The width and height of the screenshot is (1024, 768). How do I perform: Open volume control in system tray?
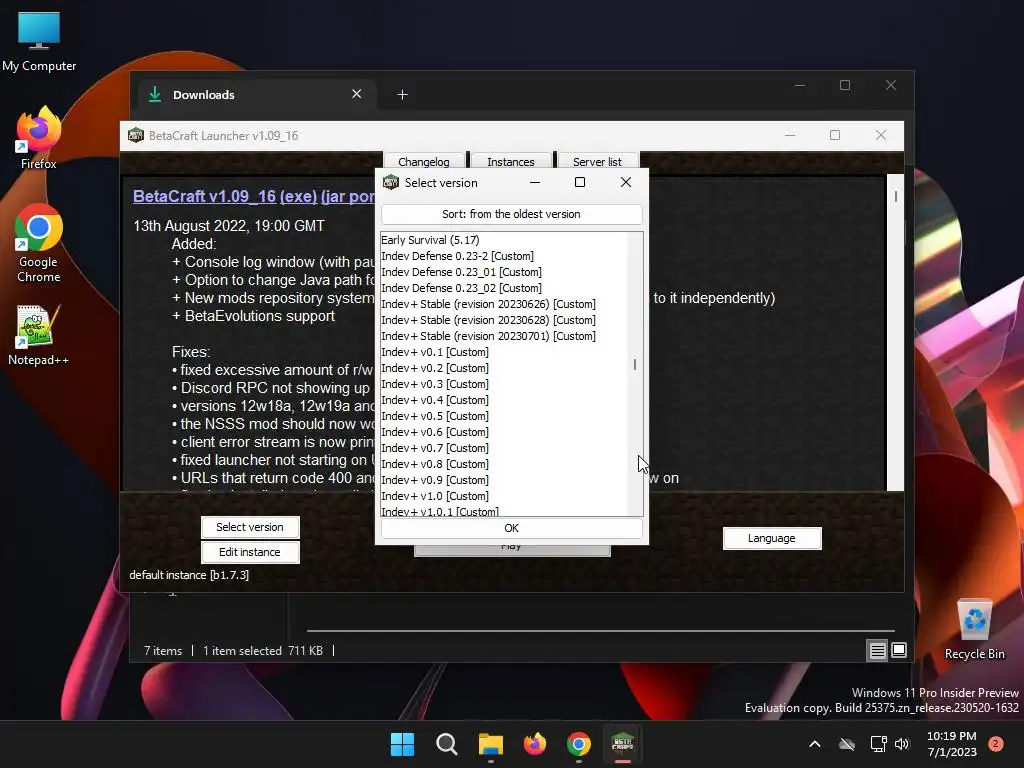(902, 744)
